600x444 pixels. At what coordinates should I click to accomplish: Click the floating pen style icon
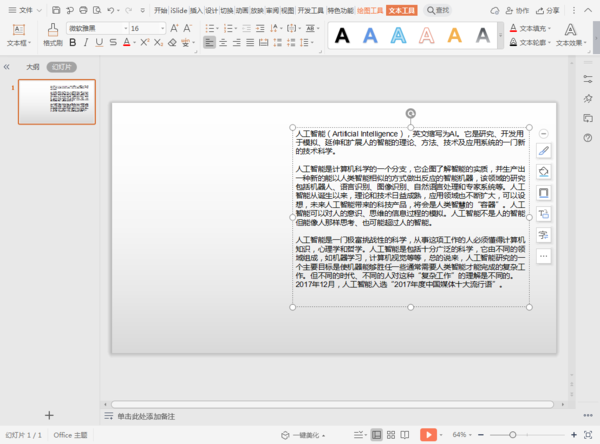544,151
